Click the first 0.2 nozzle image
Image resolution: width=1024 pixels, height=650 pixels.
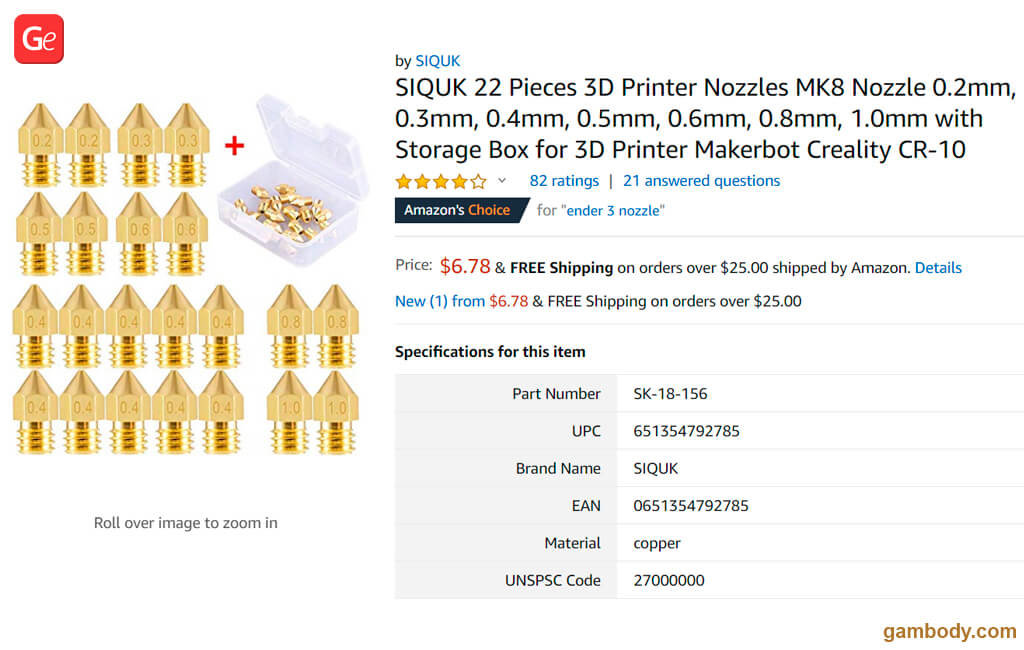(x=41, y=143)
